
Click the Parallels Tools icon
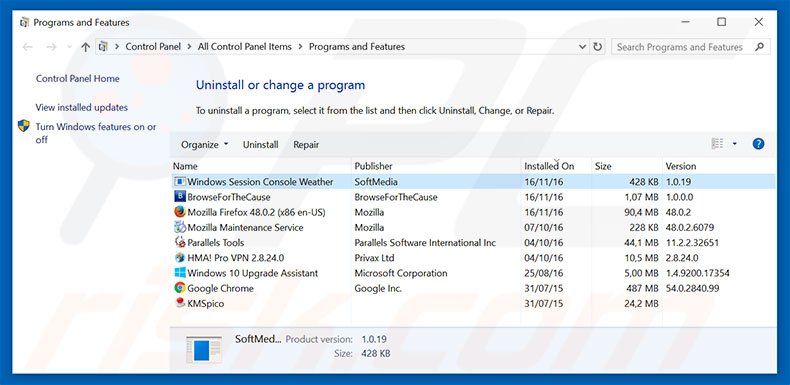[180, 242]
